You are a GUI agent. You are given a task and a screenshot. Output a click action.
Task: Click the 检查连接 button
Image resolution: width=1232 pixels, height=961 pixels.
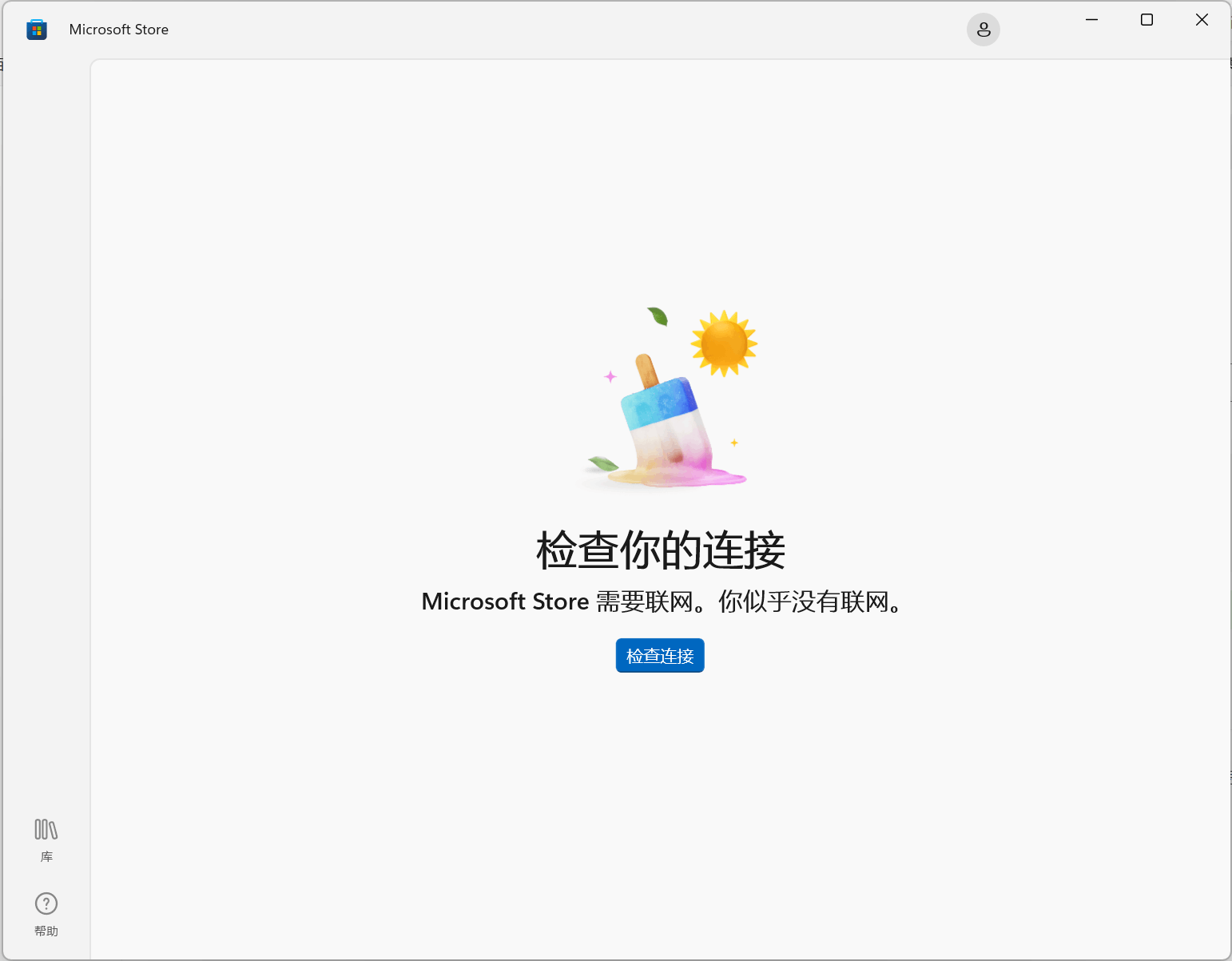(x=660, y=656)
